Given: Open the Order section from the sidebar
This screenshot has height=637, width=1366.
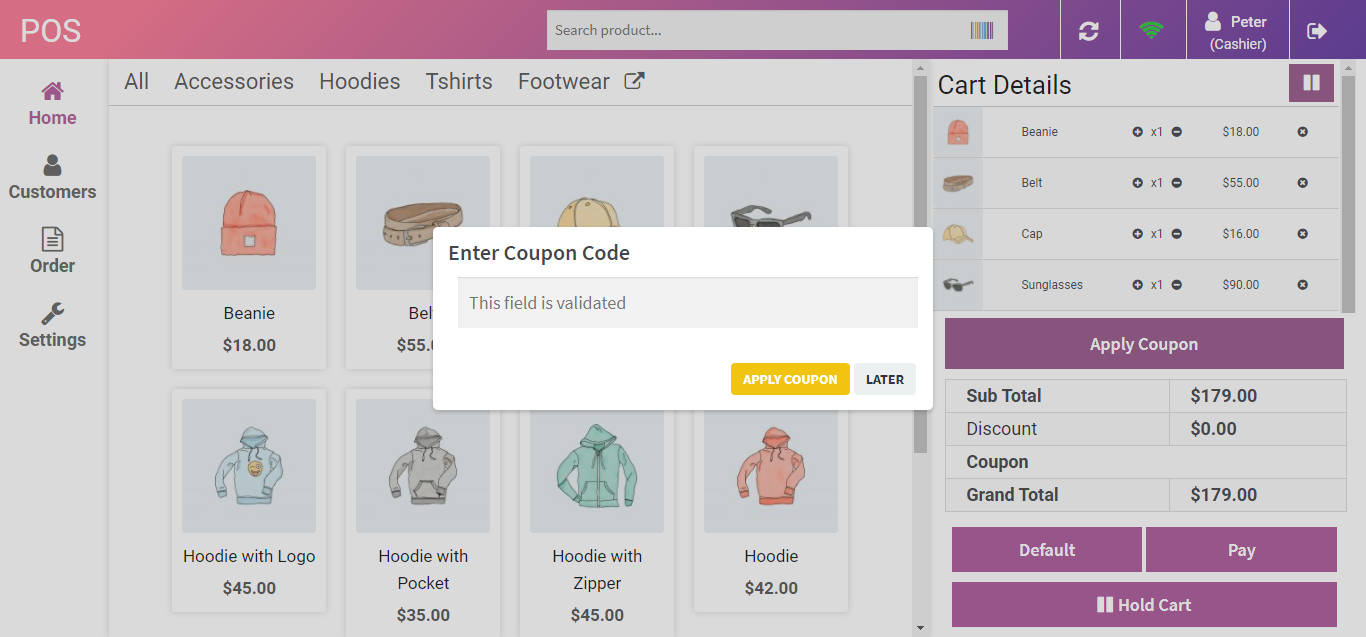Looking at the screenshot, I should coord(52,250).
